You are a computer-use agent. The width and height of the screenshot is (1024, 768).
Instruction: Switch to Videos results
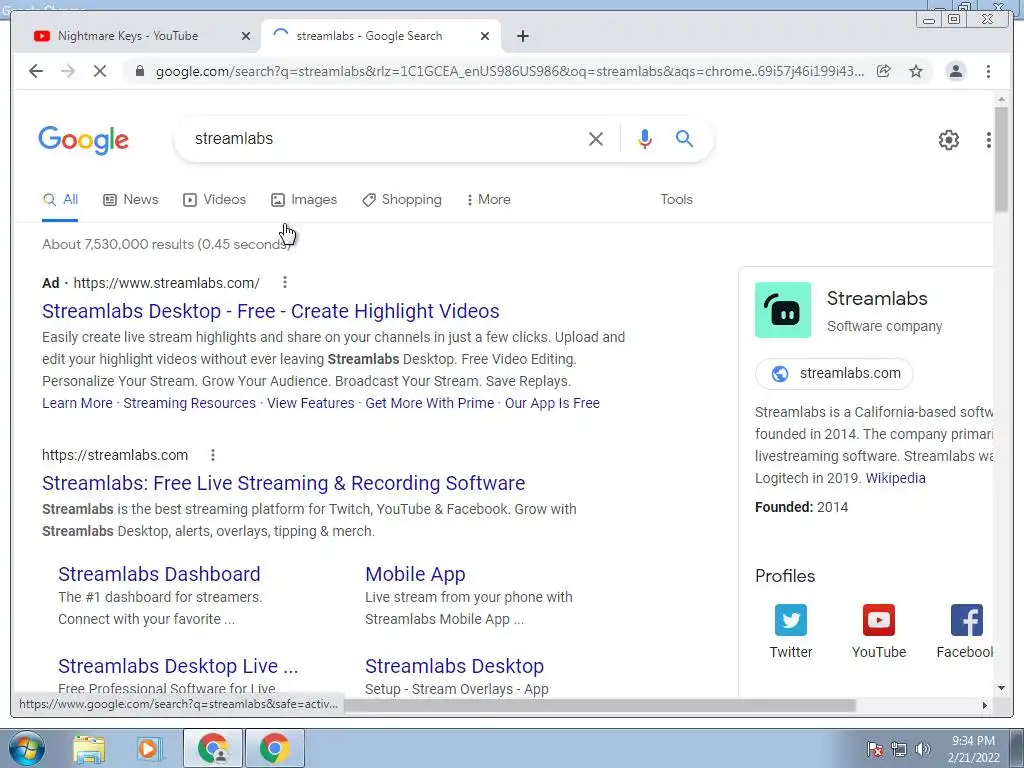pyautogui.click(x=214, y=200)
